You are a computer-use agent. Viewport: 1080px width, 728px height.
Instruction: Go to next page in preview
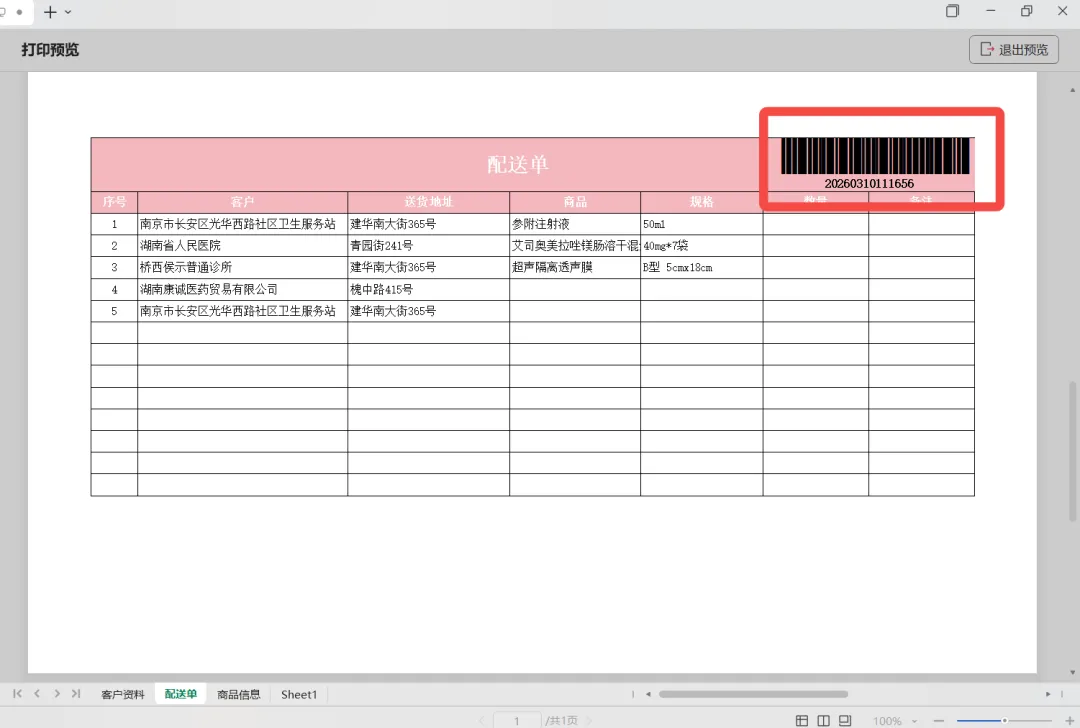pyautogui.click(x=590, y=720)
